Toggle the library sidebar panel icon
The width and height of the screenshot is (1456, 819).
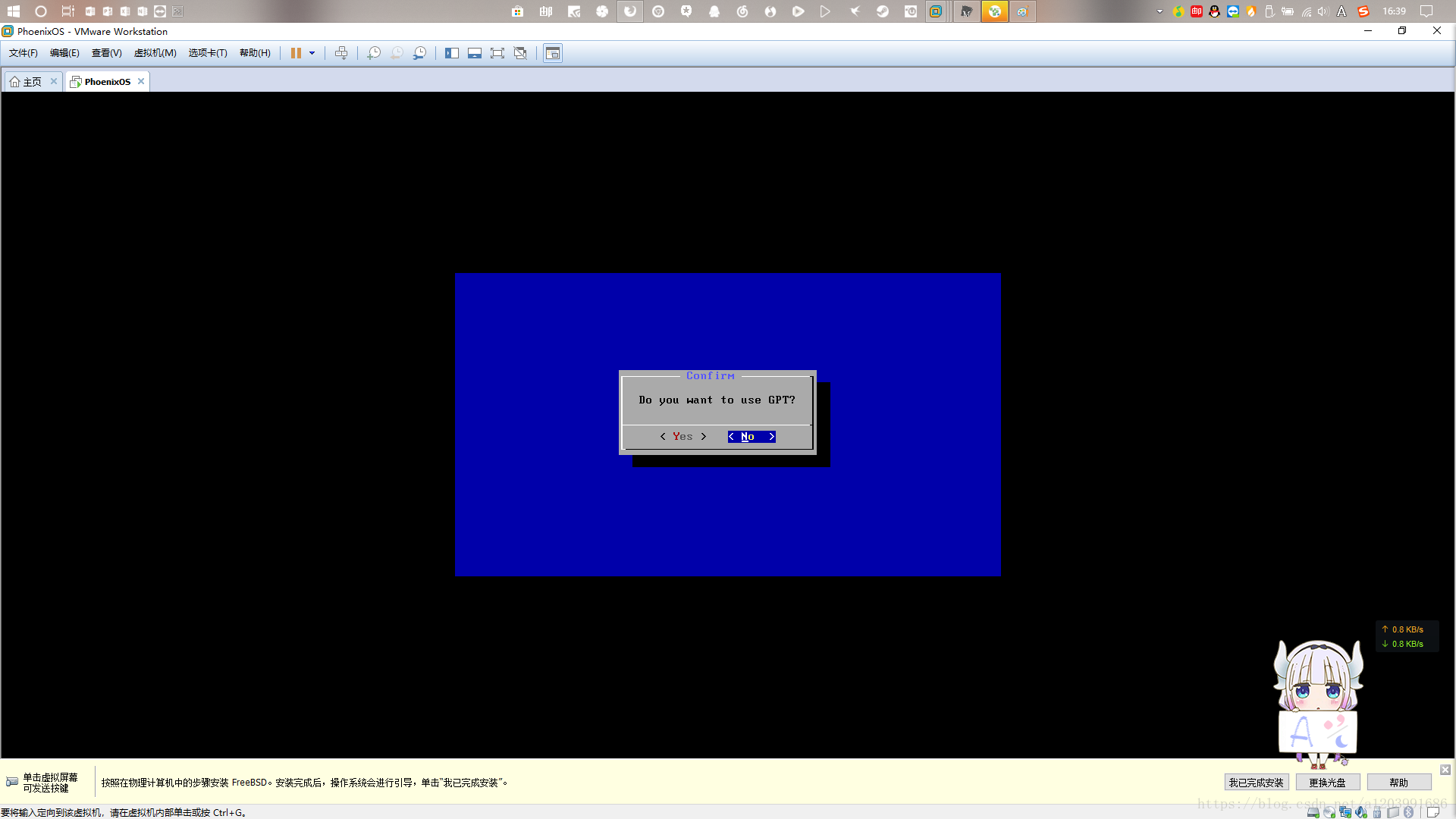coord(452,53)
